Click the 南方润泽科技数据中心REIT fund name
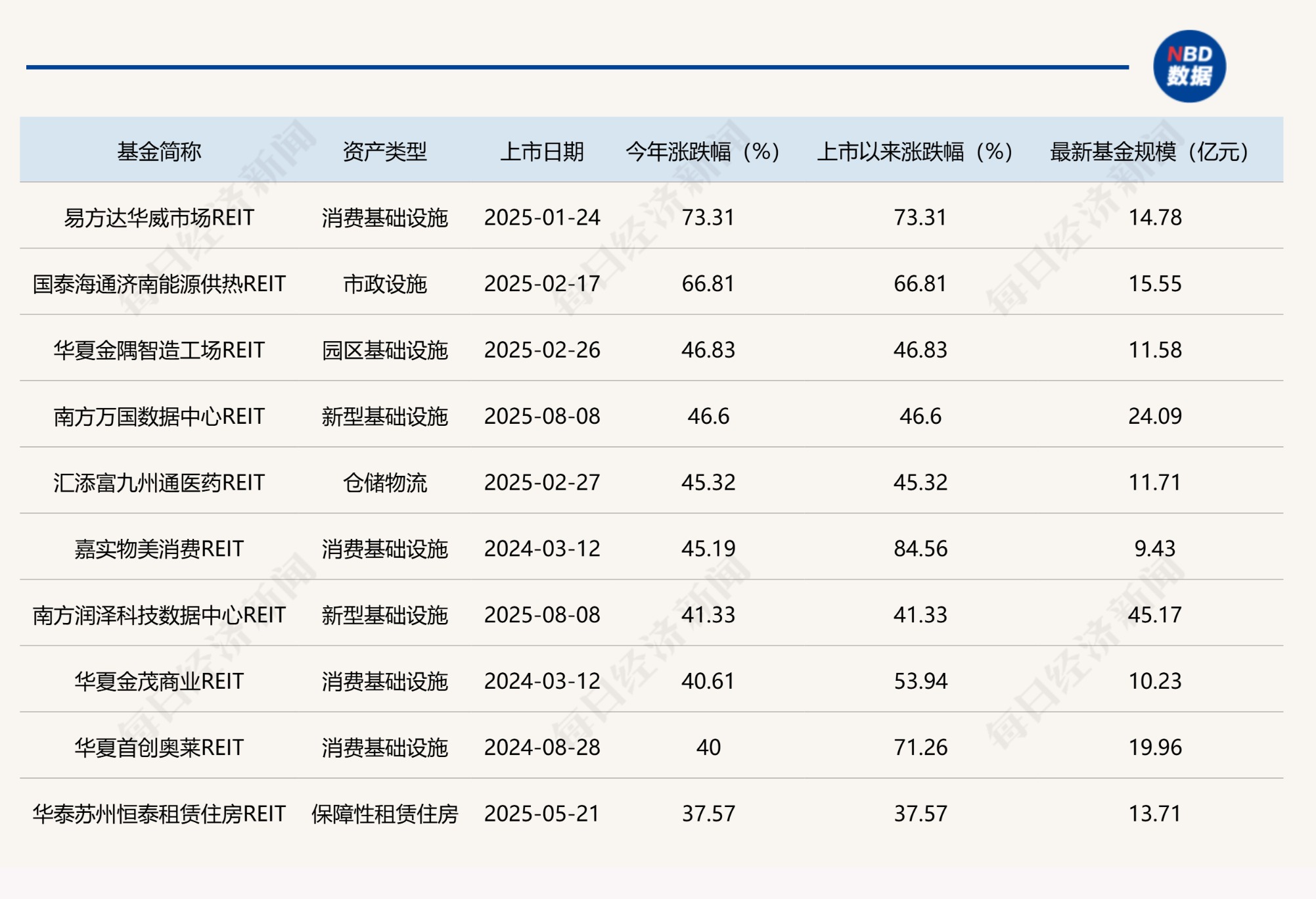 (159, 615)
